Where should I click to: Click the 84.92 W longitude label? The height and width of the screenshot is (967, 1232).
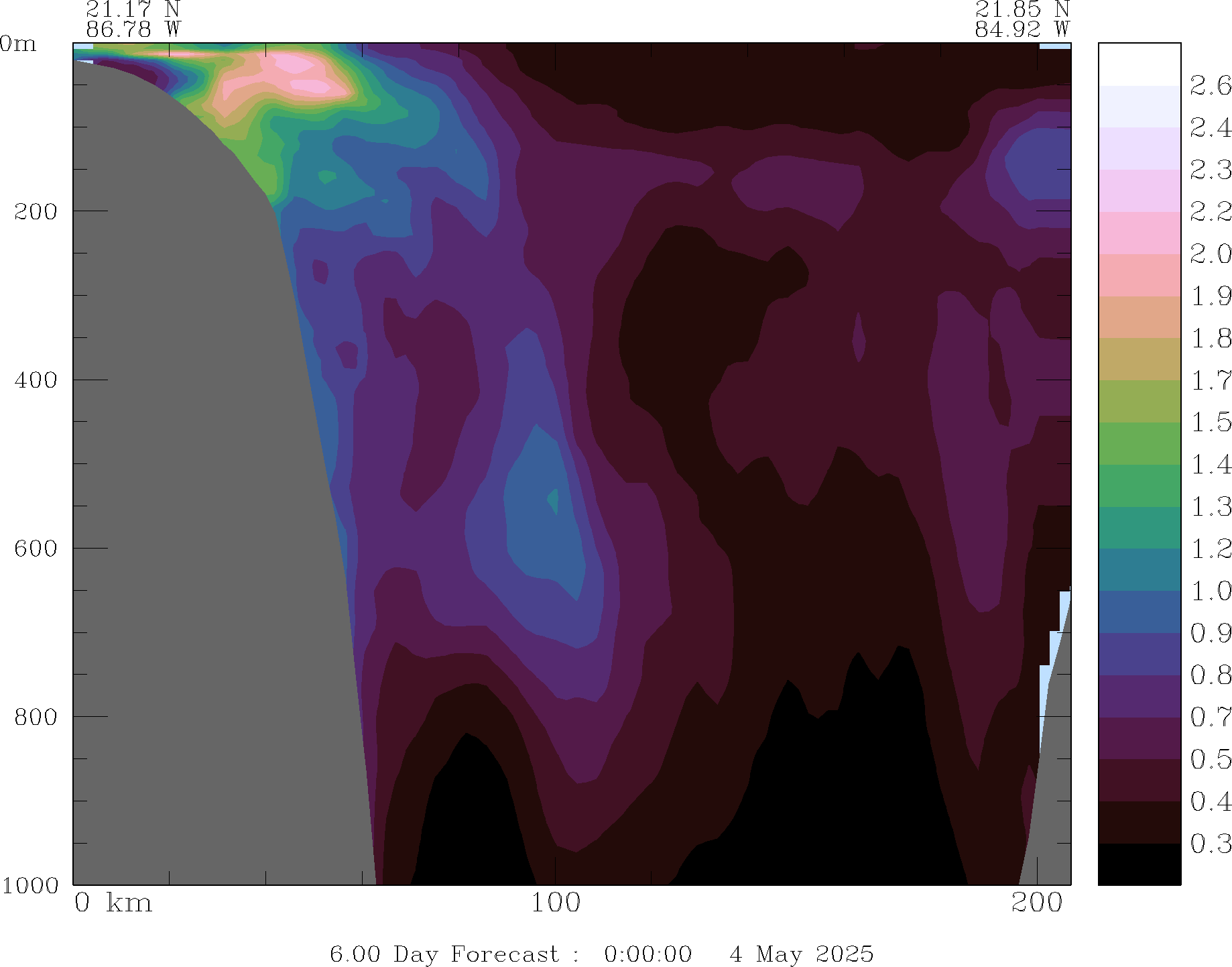(x=1022, y=30)
